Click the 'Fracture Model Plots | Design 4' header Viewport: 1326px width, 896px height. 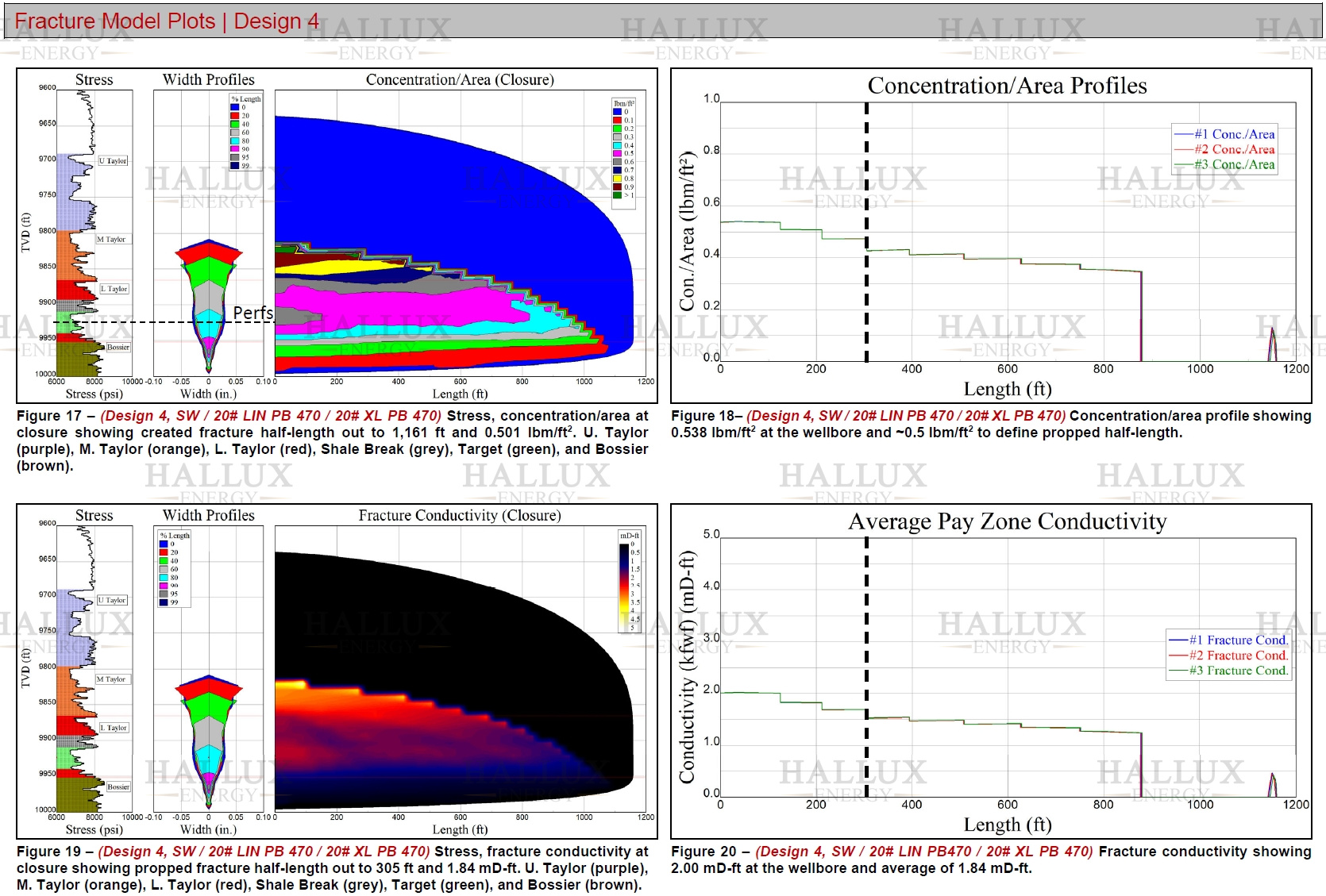(167, 21)
